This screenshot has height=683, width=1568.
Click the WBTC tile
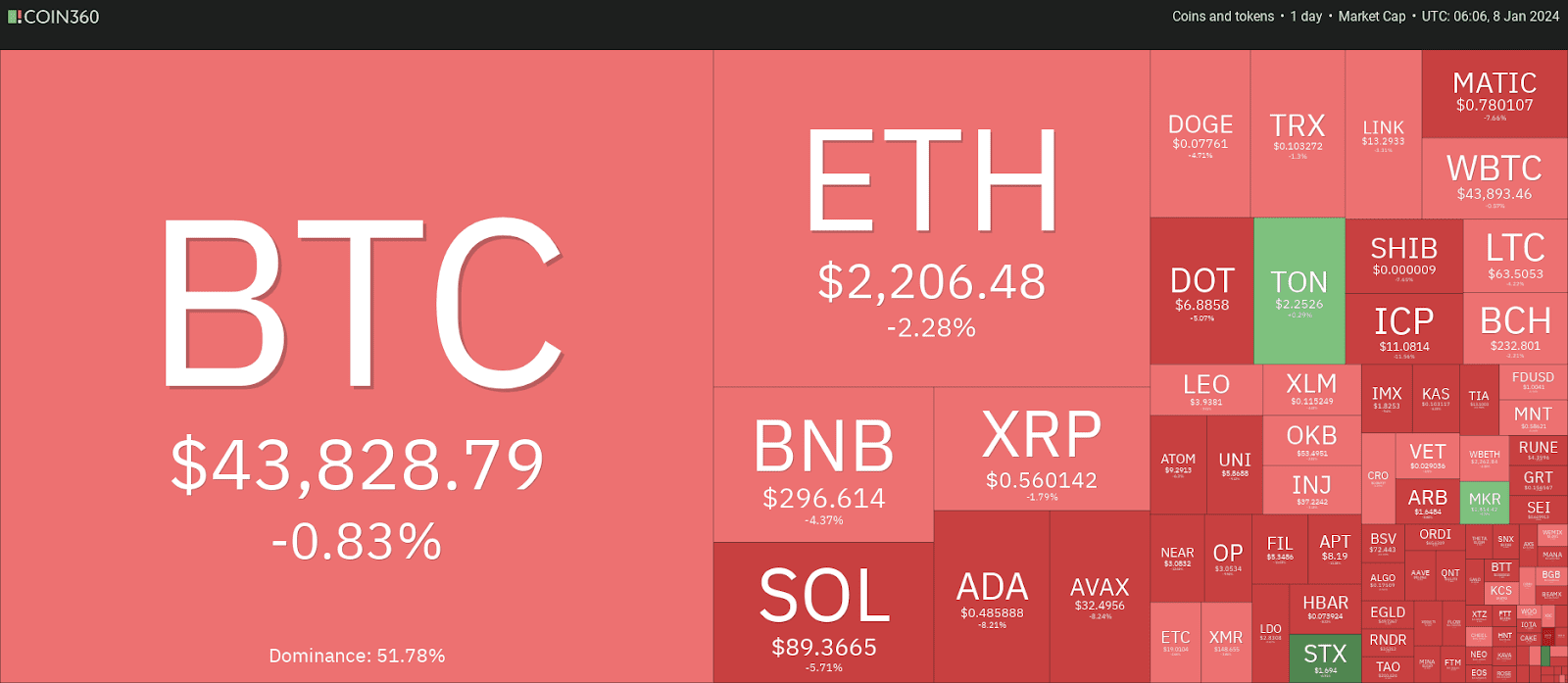coord(1494,177)
